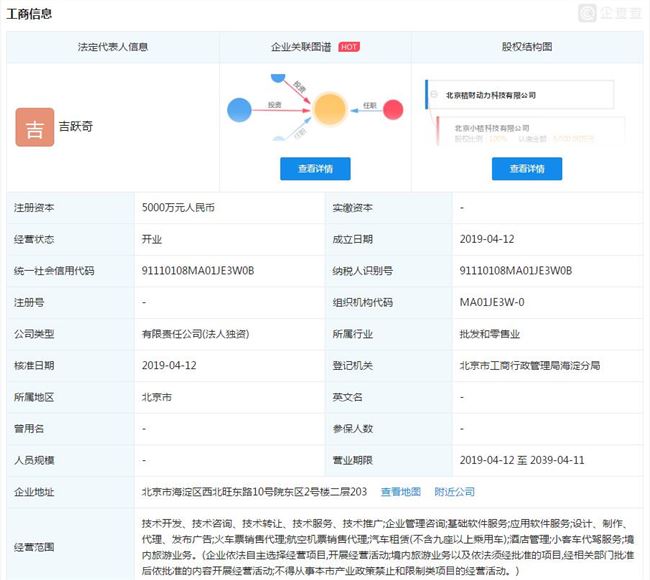Click business term 2019-04-12 至 2039-04-11

522,460
